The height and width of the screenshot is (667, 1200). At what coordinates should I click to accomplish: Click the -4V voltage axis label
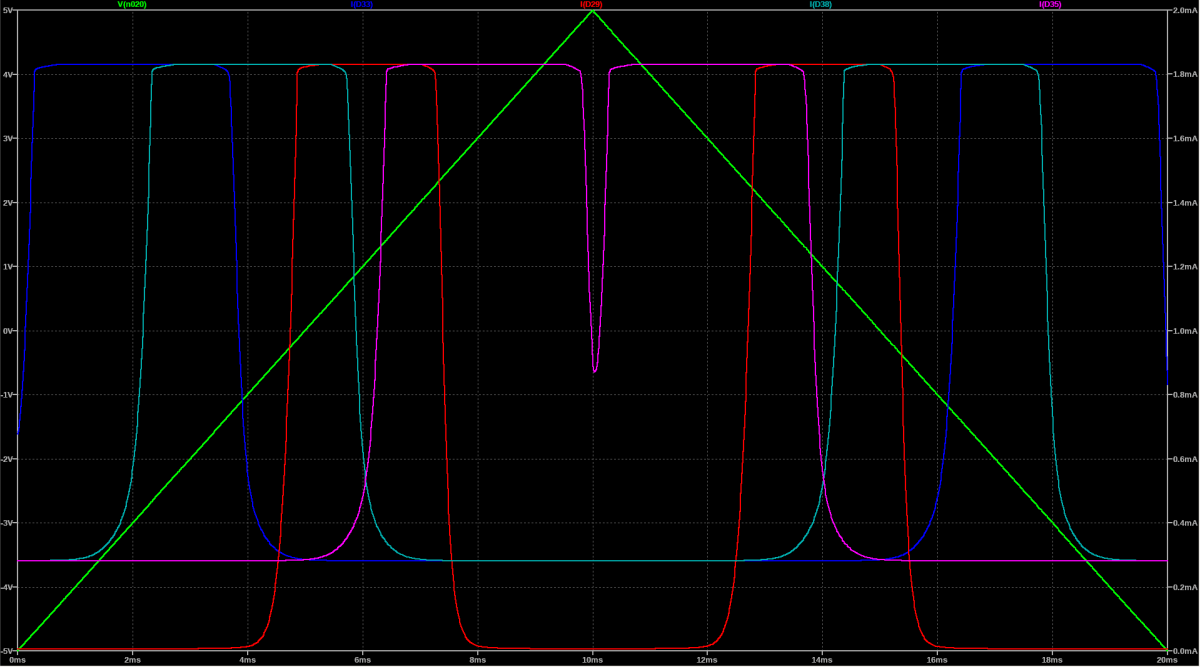pyautogui.click(x=7, y=586)
